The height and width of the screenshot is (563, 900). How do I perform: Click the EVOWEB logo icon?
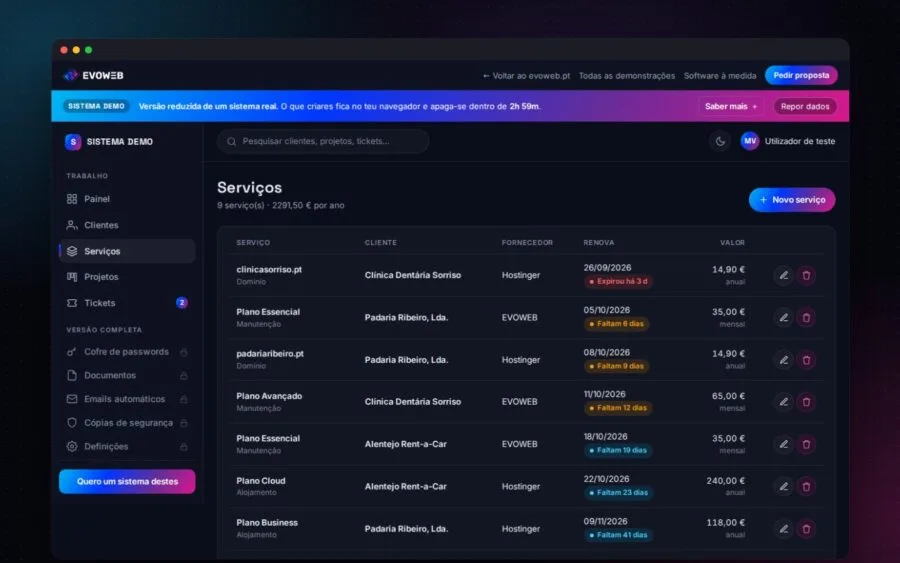71,75
